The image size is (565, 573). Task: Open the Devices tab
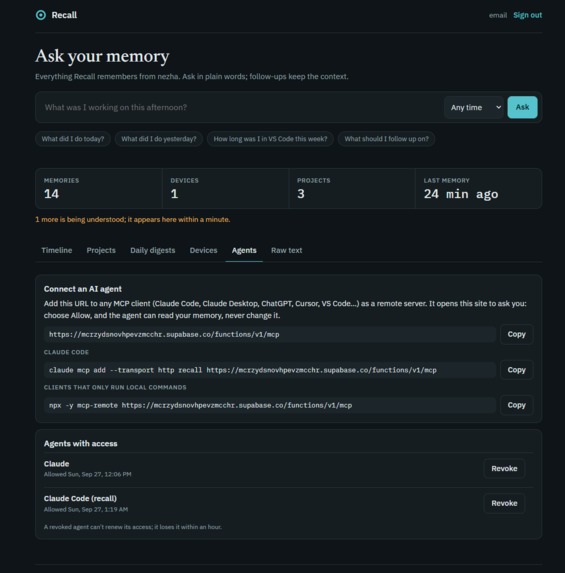click(x=203, y=250)
